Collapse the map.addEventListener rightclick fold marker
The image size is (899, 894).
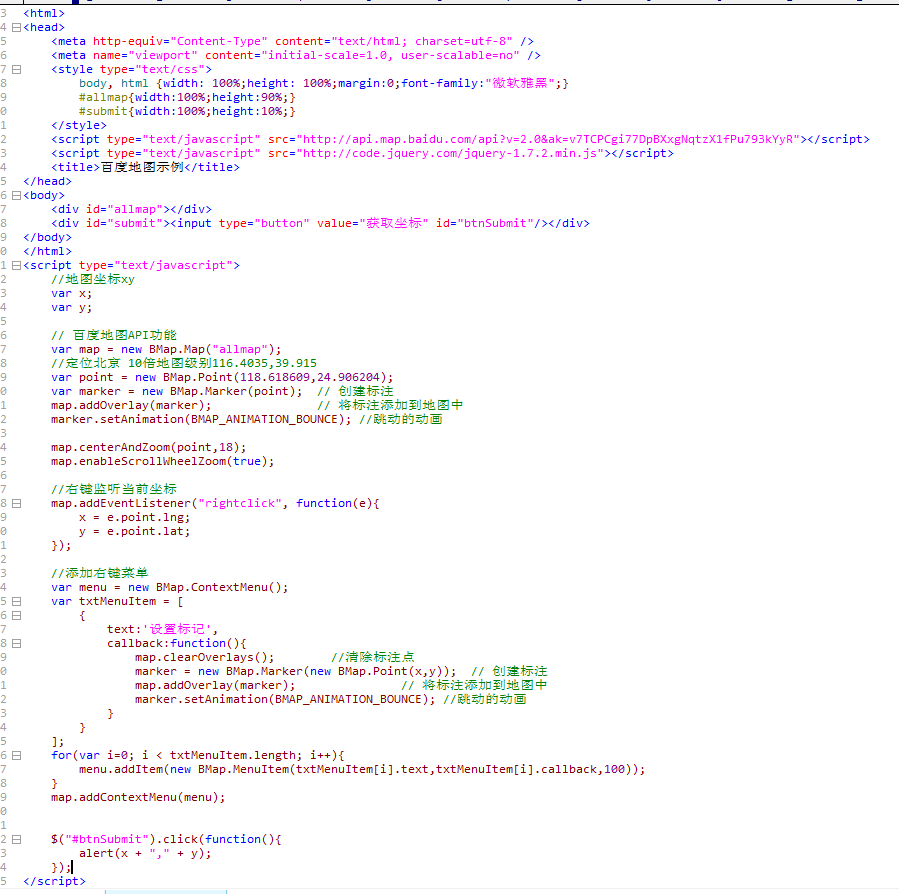pos(16,503)
